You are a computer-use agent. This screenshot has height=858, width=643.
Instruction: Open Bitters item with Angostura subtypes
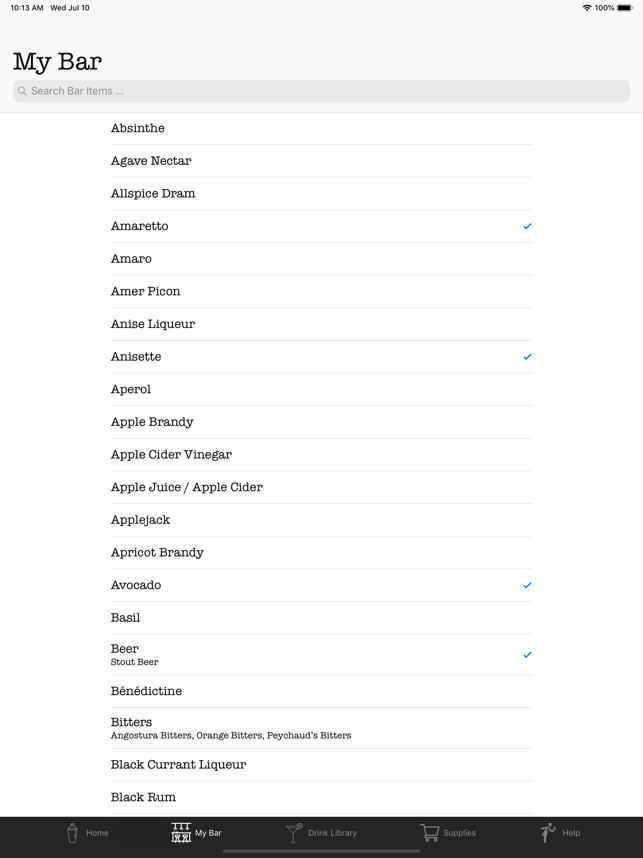321,728
